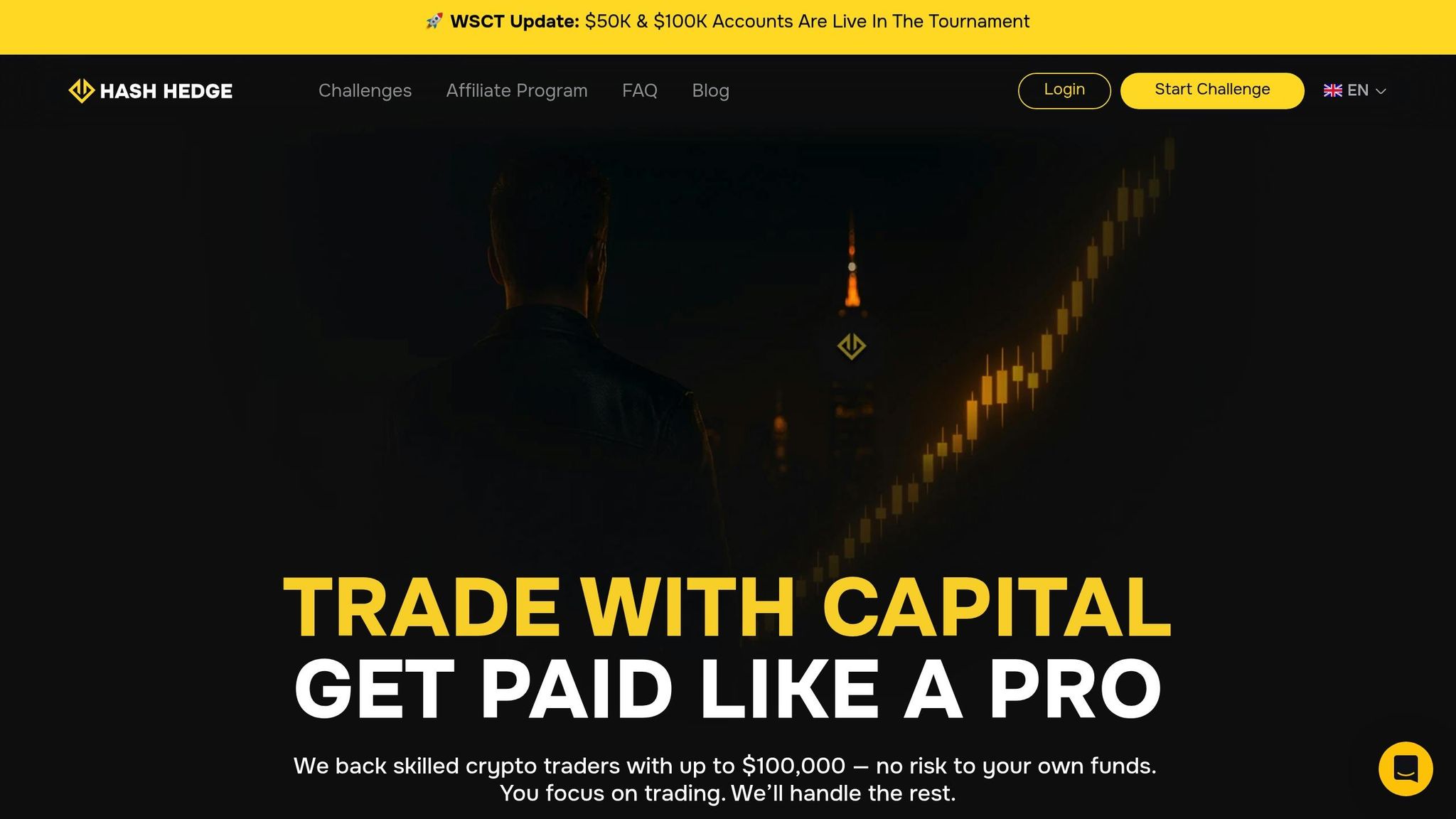Viewport: 1456px width, 819px height.
Task: Click the Start Challenge button
Action: pos(1212,90)
